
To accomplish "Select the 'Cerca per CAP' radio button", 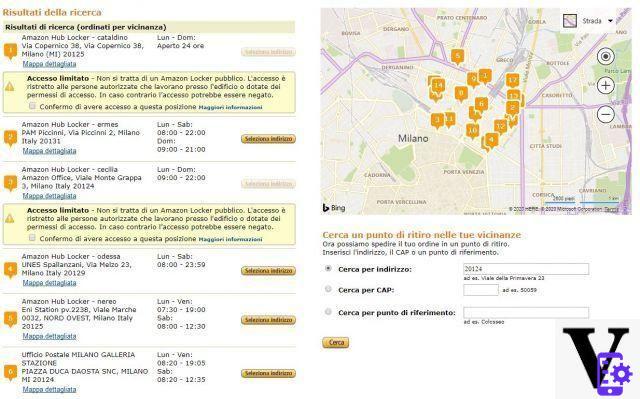I will coord(328,289).
